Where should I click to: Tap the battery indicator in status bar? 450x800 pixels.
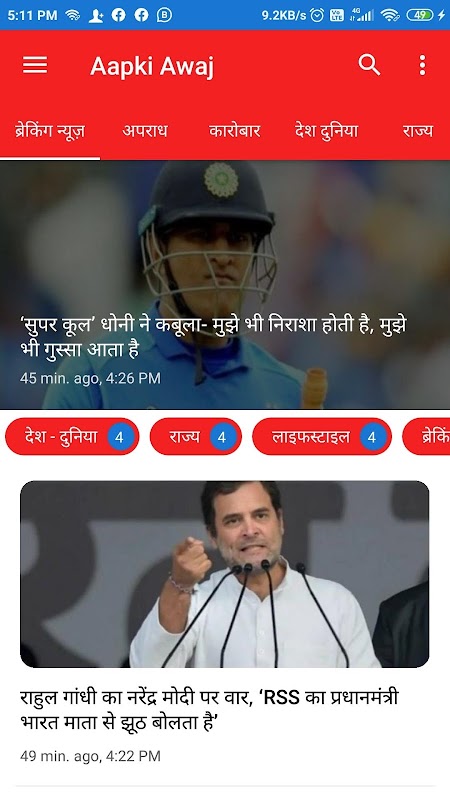coord(420,15)
